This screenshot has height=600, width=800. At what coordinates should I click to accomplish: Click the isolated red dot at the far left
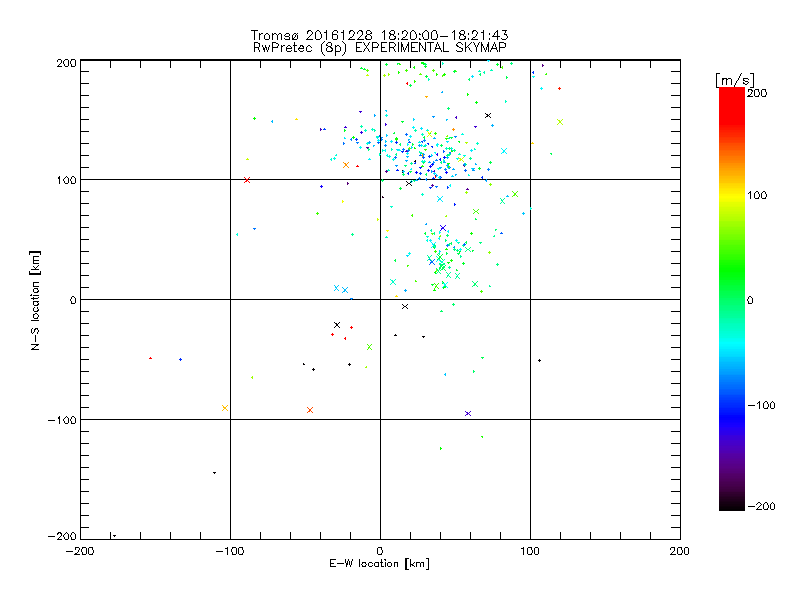151,358
